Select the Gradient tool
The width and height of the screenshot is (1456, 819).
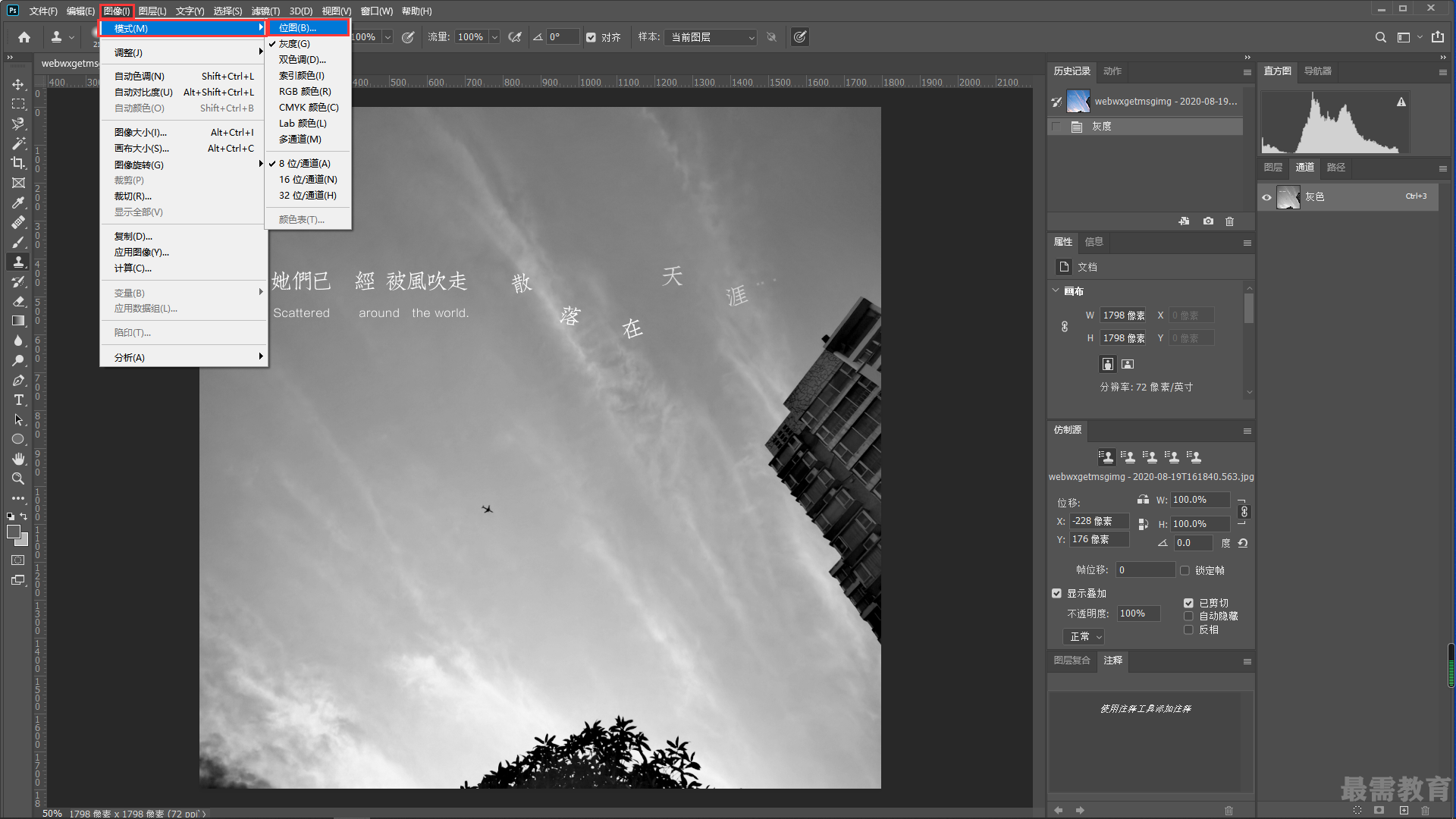point(18,321)
